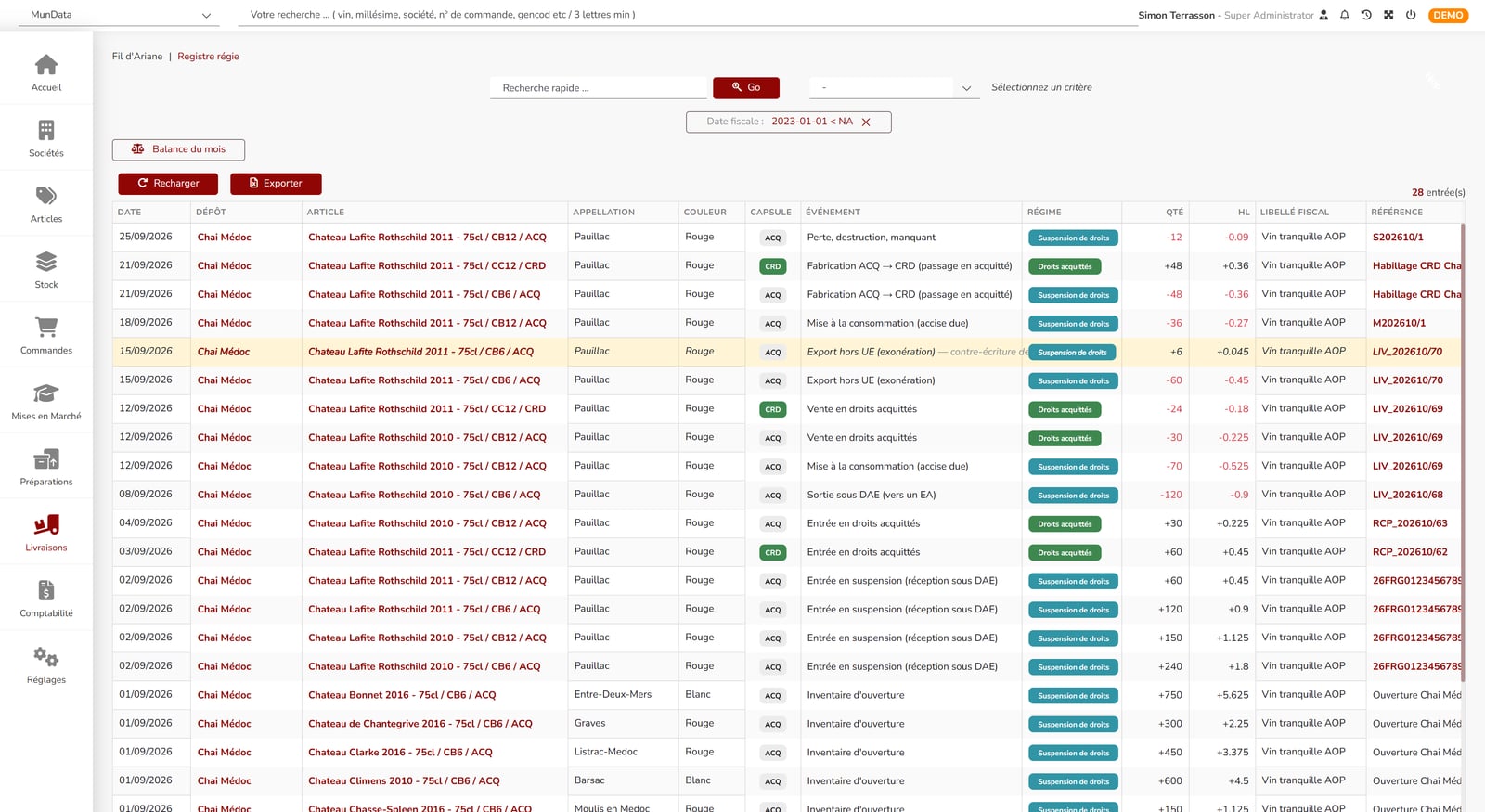Click the DEMO badge
This screenshot has width=1485, height=812.
tap(1448, 15)
